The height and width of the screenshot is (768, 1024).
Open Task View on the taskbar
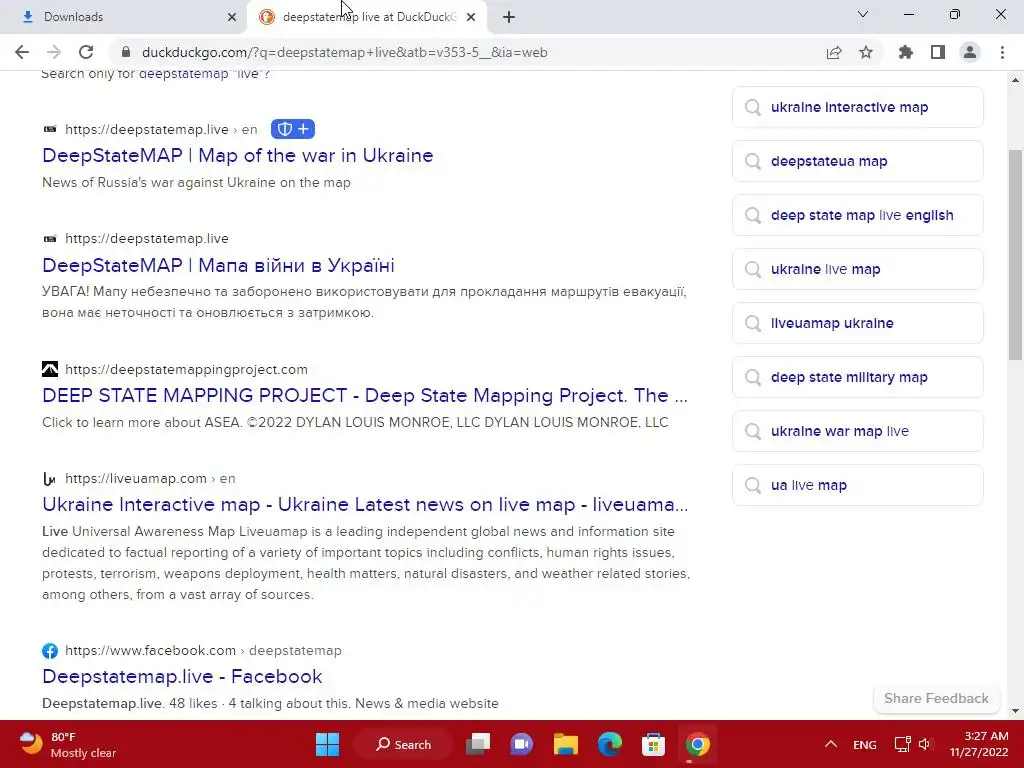[x=478, y=744]
